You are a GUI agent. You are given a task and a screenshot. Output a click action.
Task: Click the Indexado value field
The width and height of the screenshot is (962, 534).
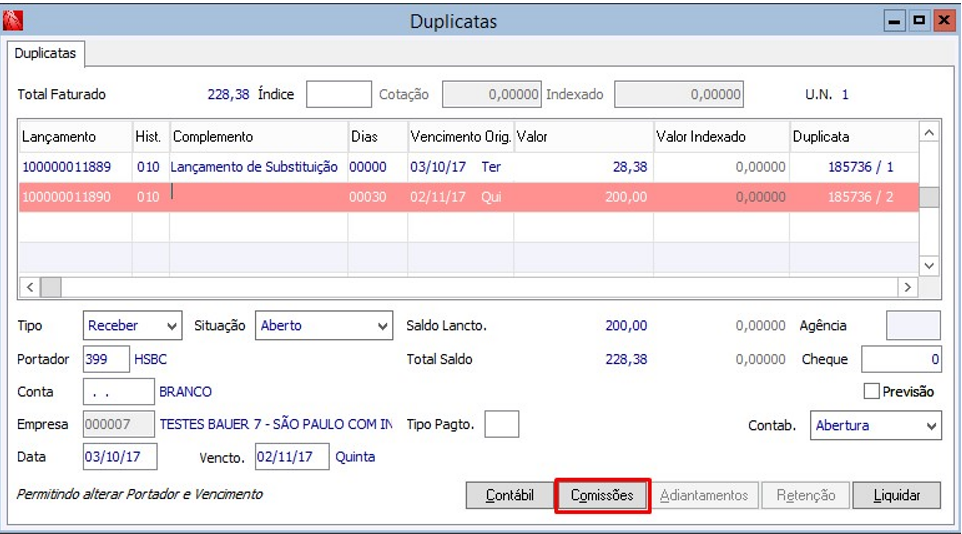pos(679,95)
